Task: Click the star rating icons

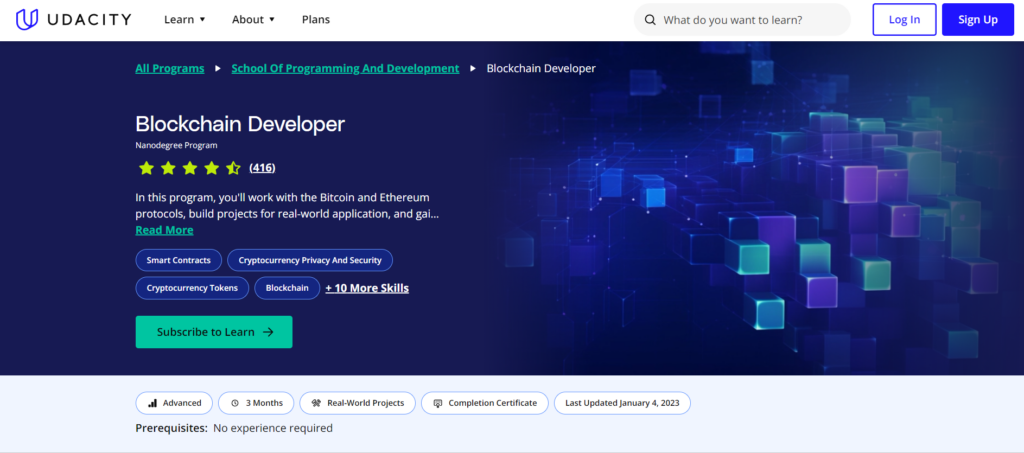Action: coord(189,168)
